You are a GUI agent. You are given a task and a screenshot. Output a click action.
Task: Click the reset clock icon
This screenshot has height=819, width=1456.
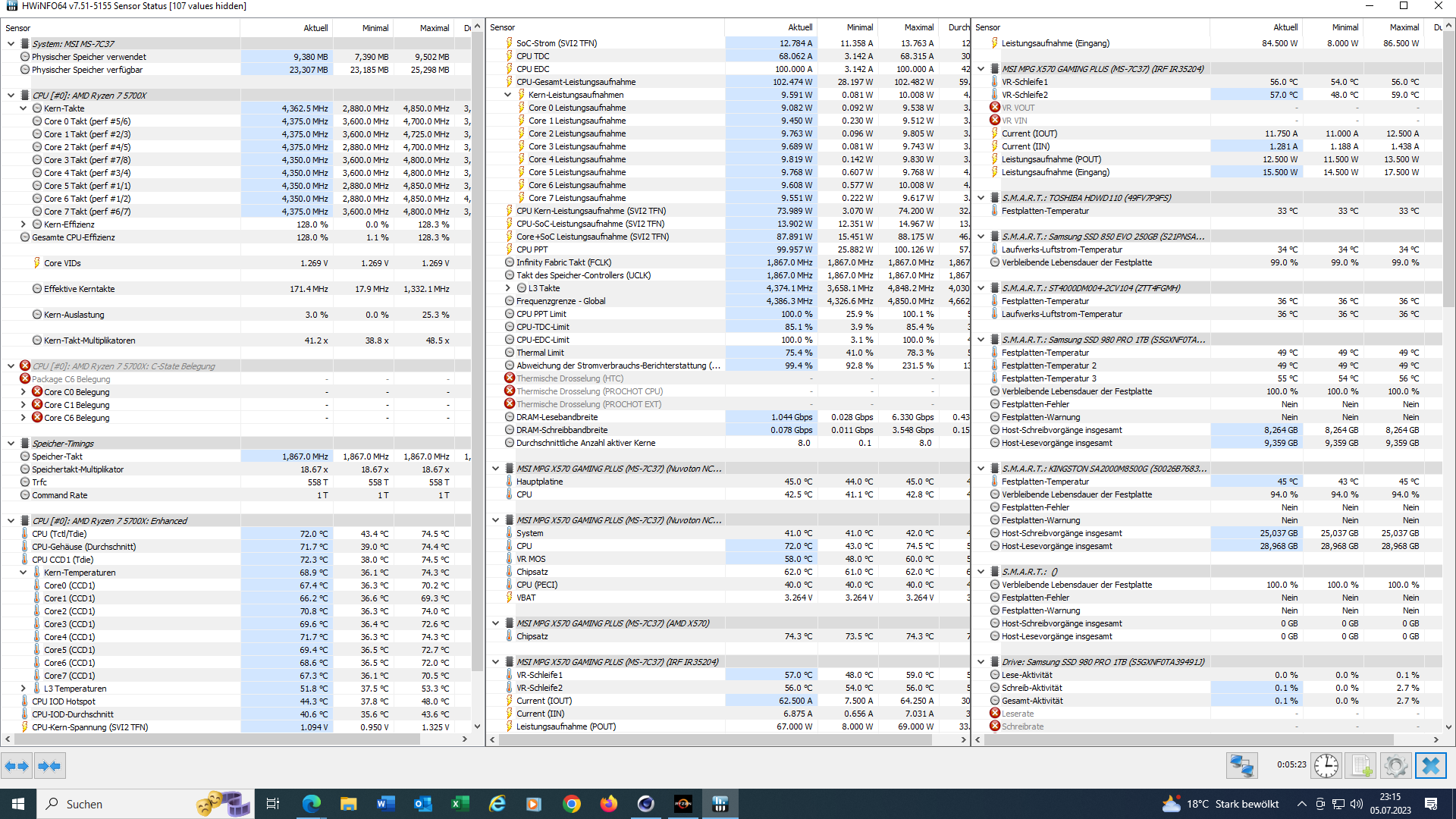(1326, 766)
